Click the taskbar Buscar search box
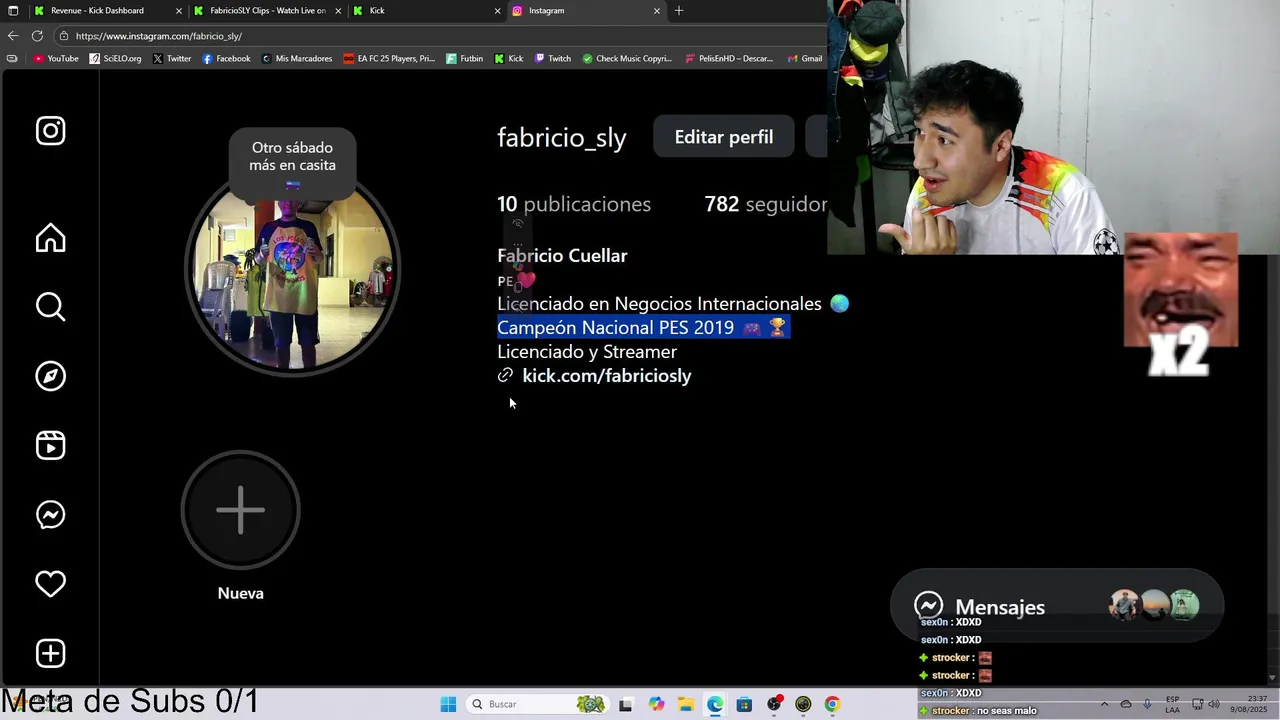The image size is (1280, 720). [538, 704]
